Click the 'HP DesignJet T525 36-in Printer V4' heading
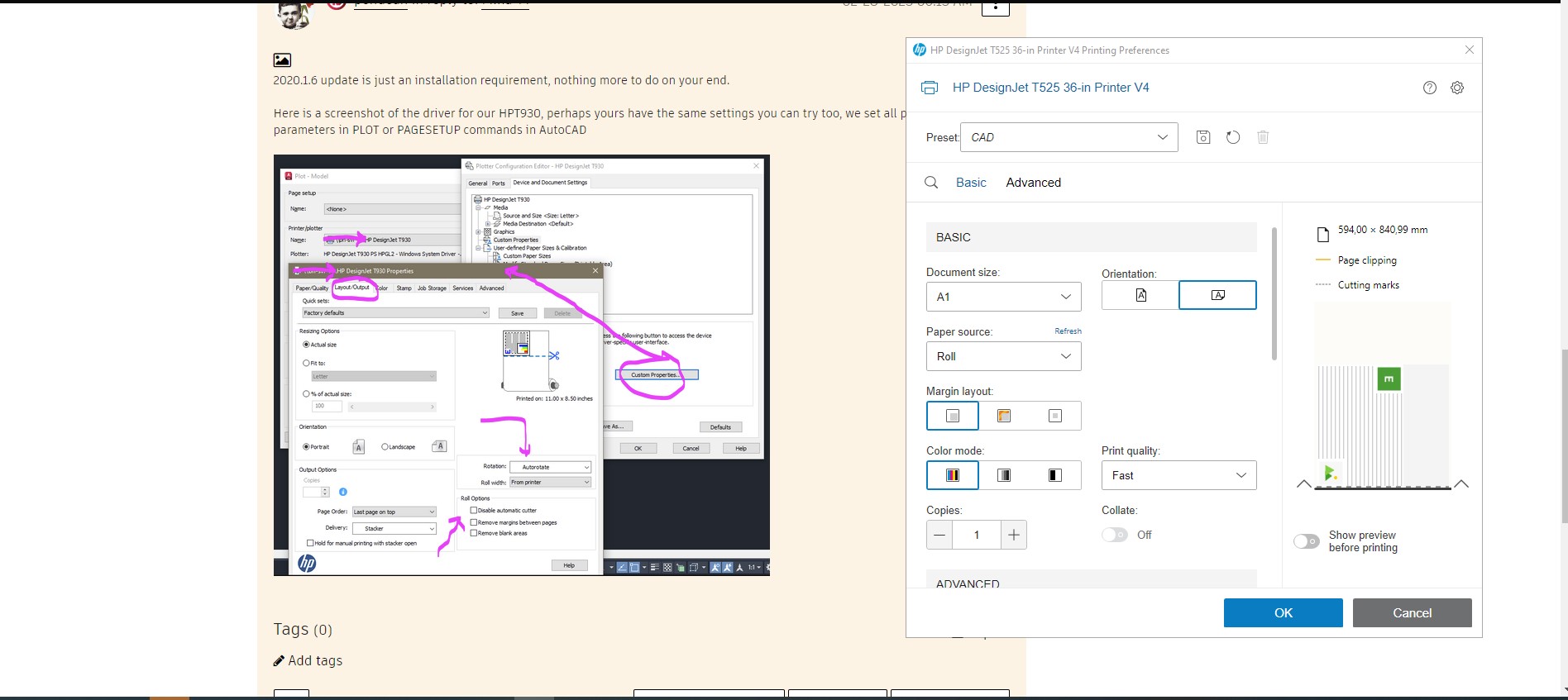1568x700 pixels. coord(1050,88)
